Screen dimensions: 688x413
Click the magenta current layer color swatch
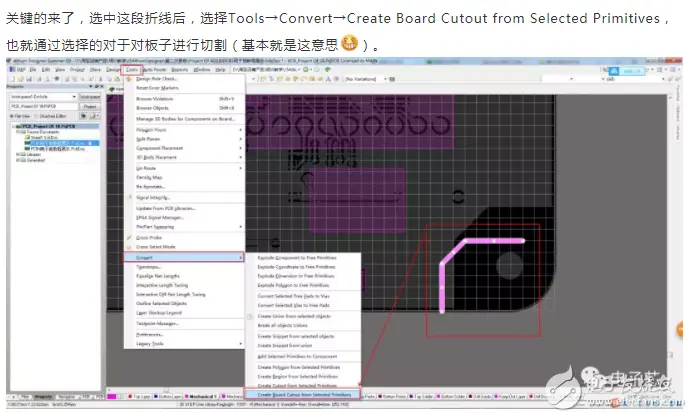[x=111, y=397]
